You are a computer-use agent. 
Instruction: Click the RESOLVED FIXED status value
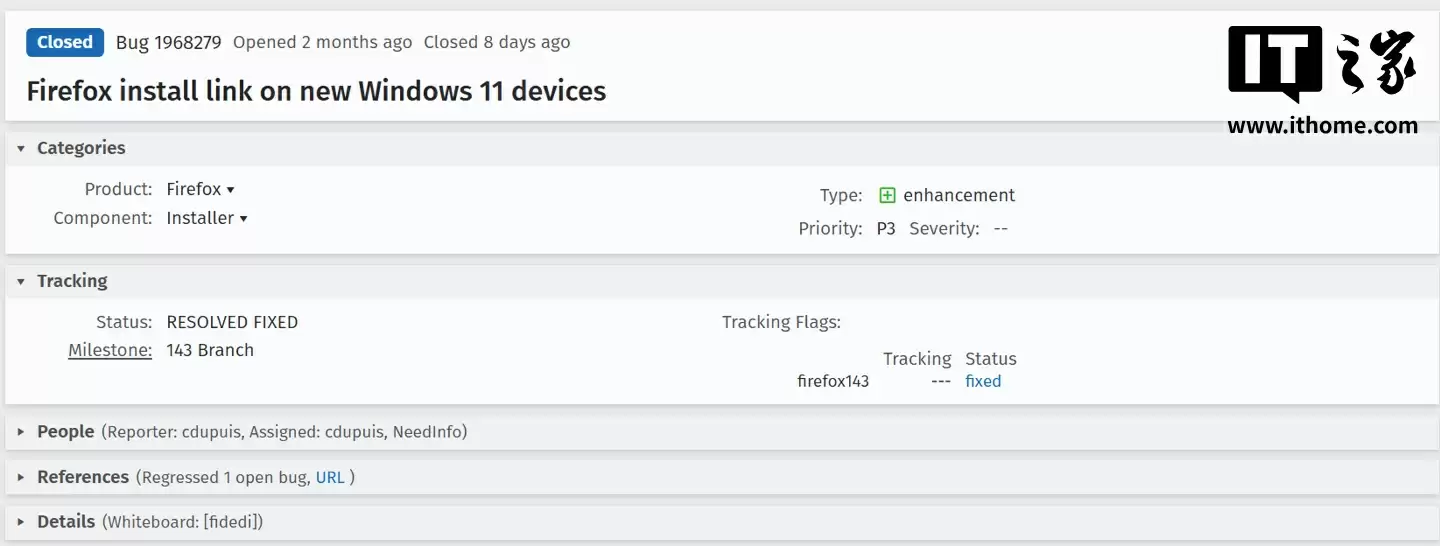click(x=232, y=322)
